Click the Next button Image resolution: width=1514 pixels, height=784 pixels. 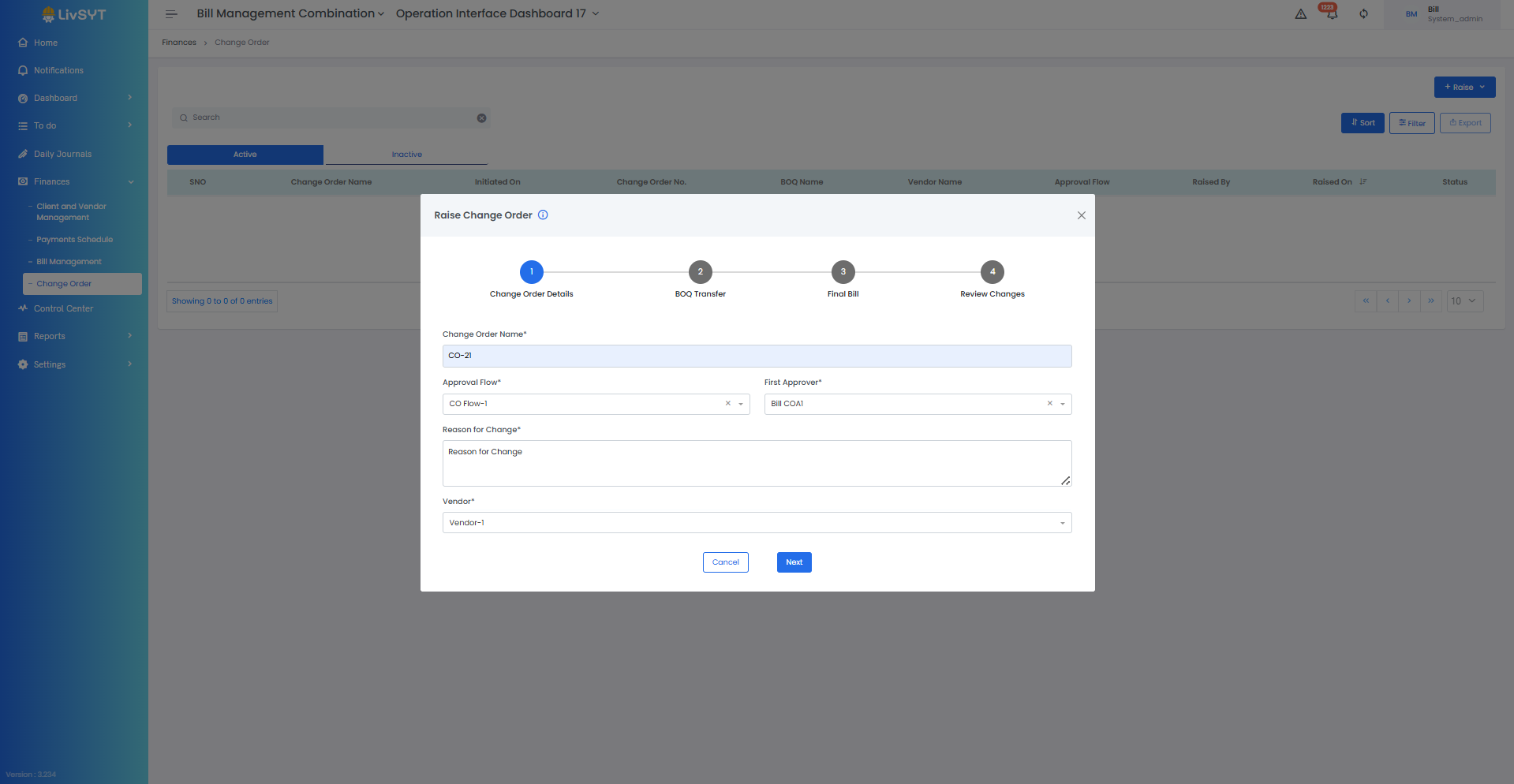coord(794,562)
